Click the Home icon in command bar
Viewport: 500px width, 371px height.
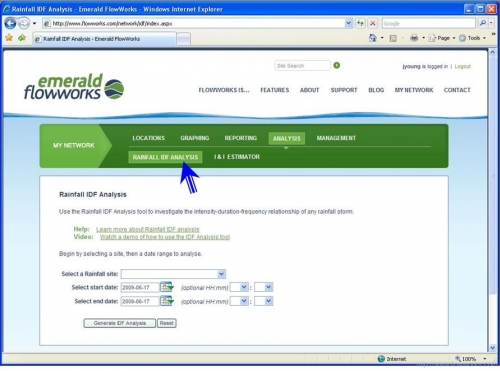[x=372, y=38]
